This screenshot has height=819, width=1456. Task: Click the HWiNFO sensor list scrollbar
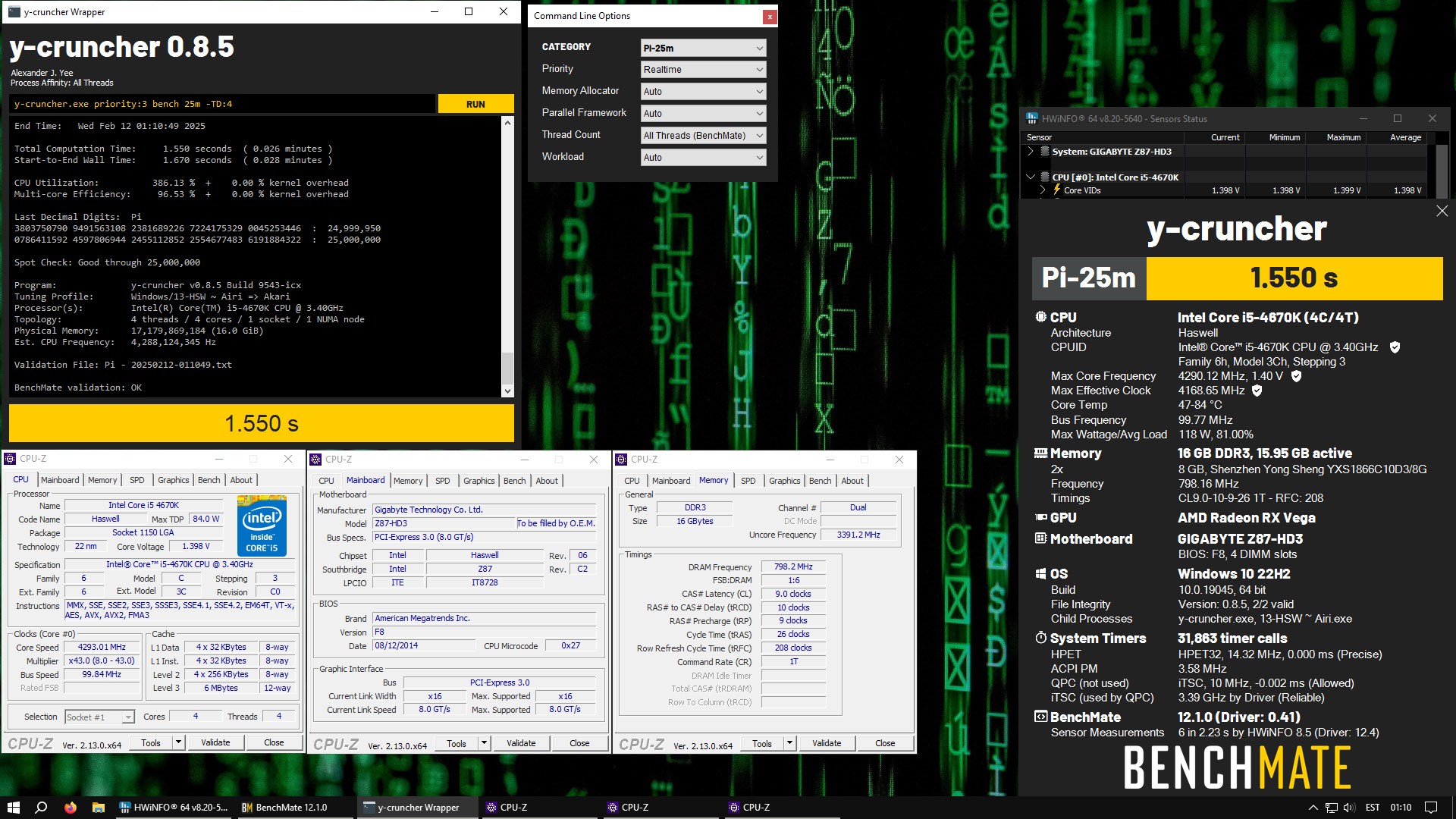pyautogui.click(x=1442, y=171)
